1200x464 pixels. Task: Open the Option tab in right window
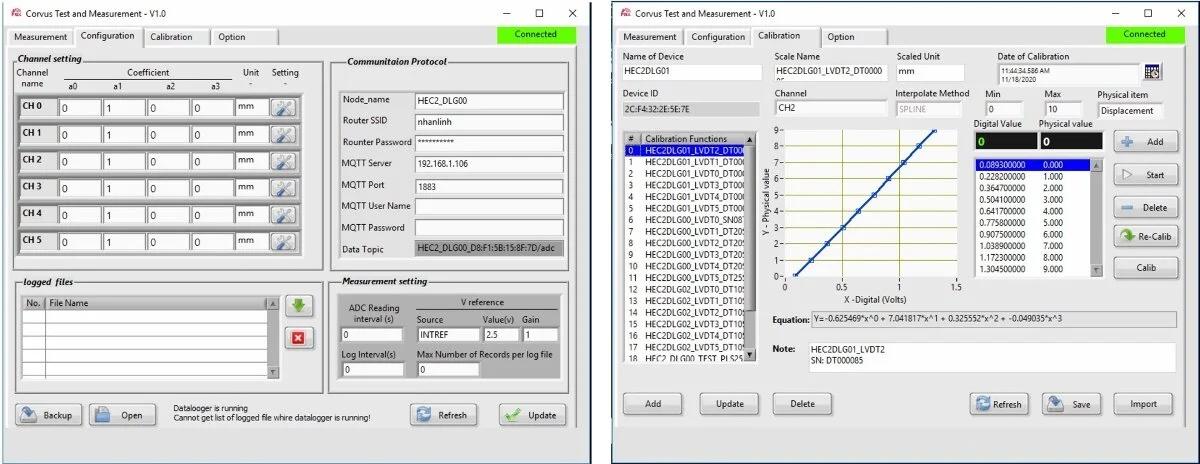tap(841, 37)
